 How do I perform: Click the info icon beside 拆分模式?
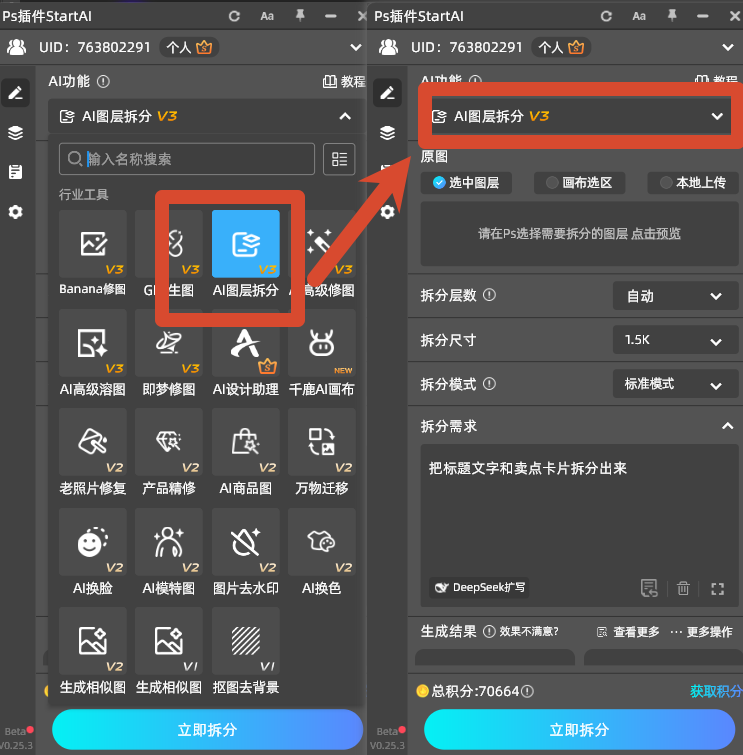pyautogui.click(x=489, y=384)
